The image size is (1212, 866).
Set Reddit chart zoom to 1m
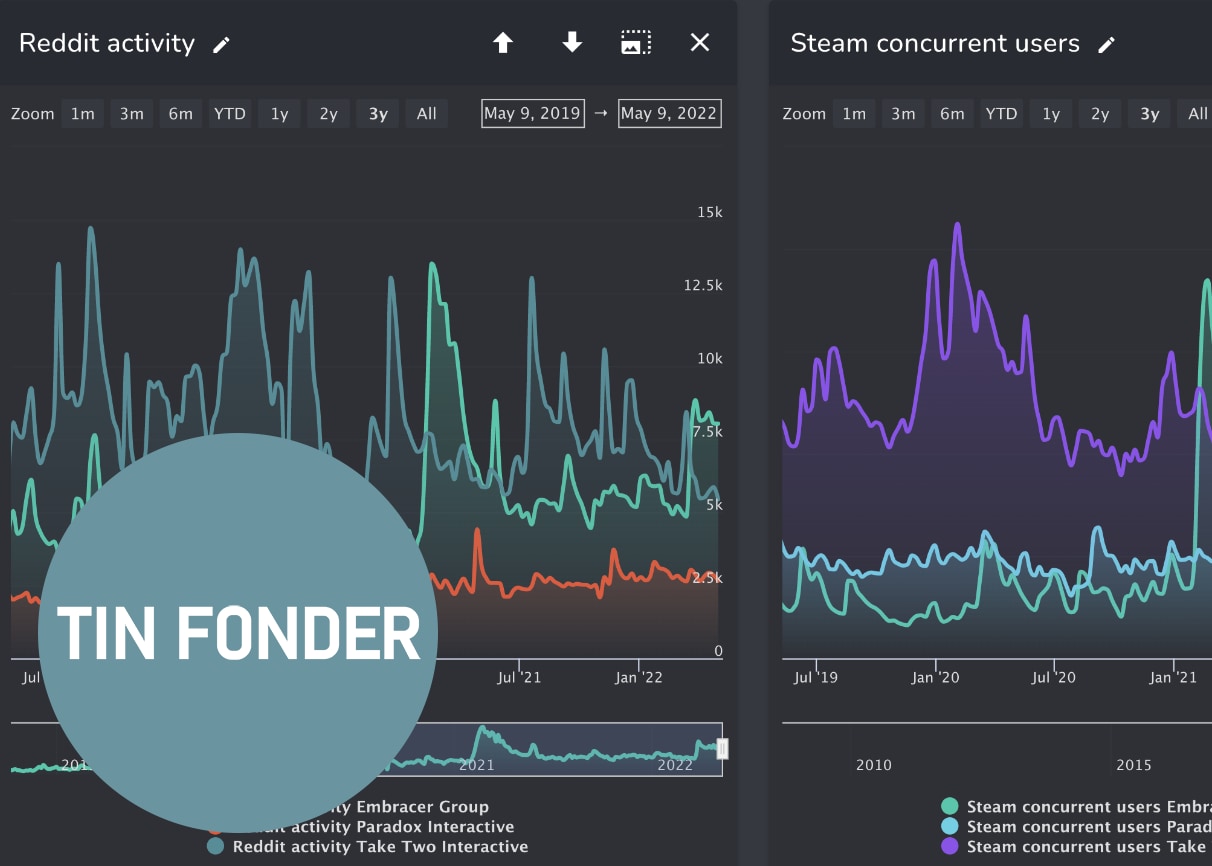point(83,114)
